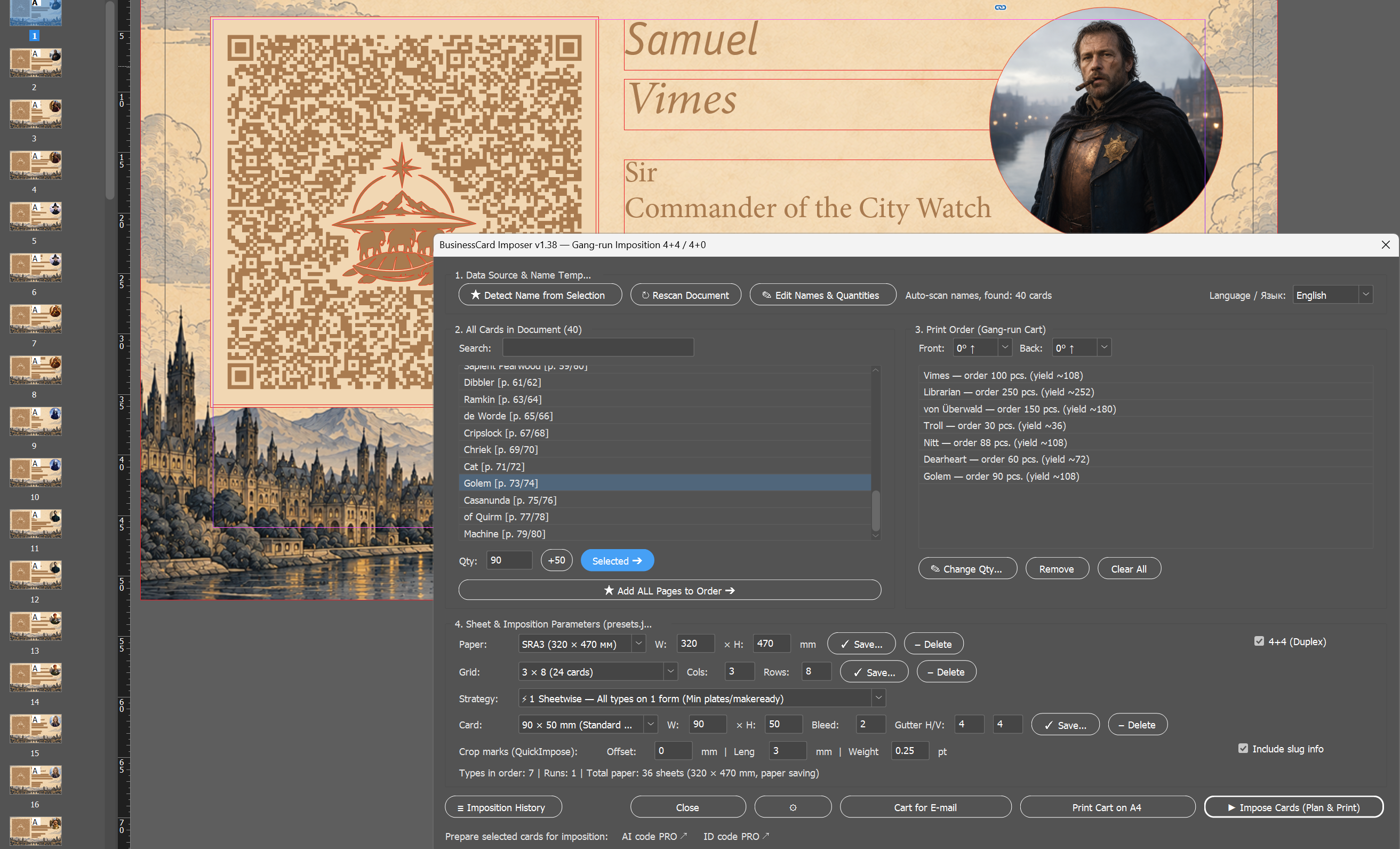
Task: Expand the Grid preset dropdown 3 × 8
Action: pyautogui.click(x=598, y=672)
